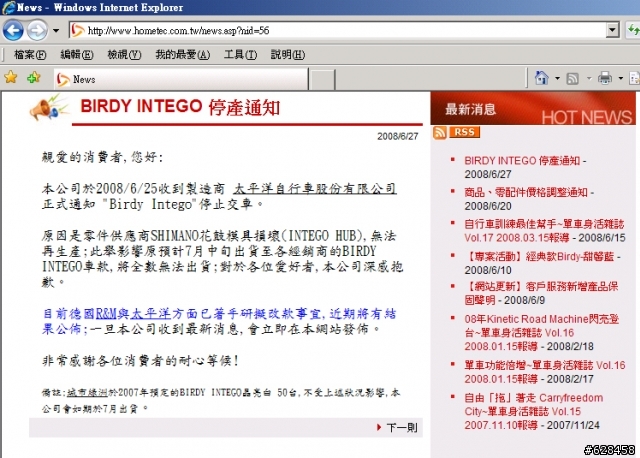The height and width of the screenshot is (458, 640).
Task: Click the RSS label button
Action: [x=464, y=132]
